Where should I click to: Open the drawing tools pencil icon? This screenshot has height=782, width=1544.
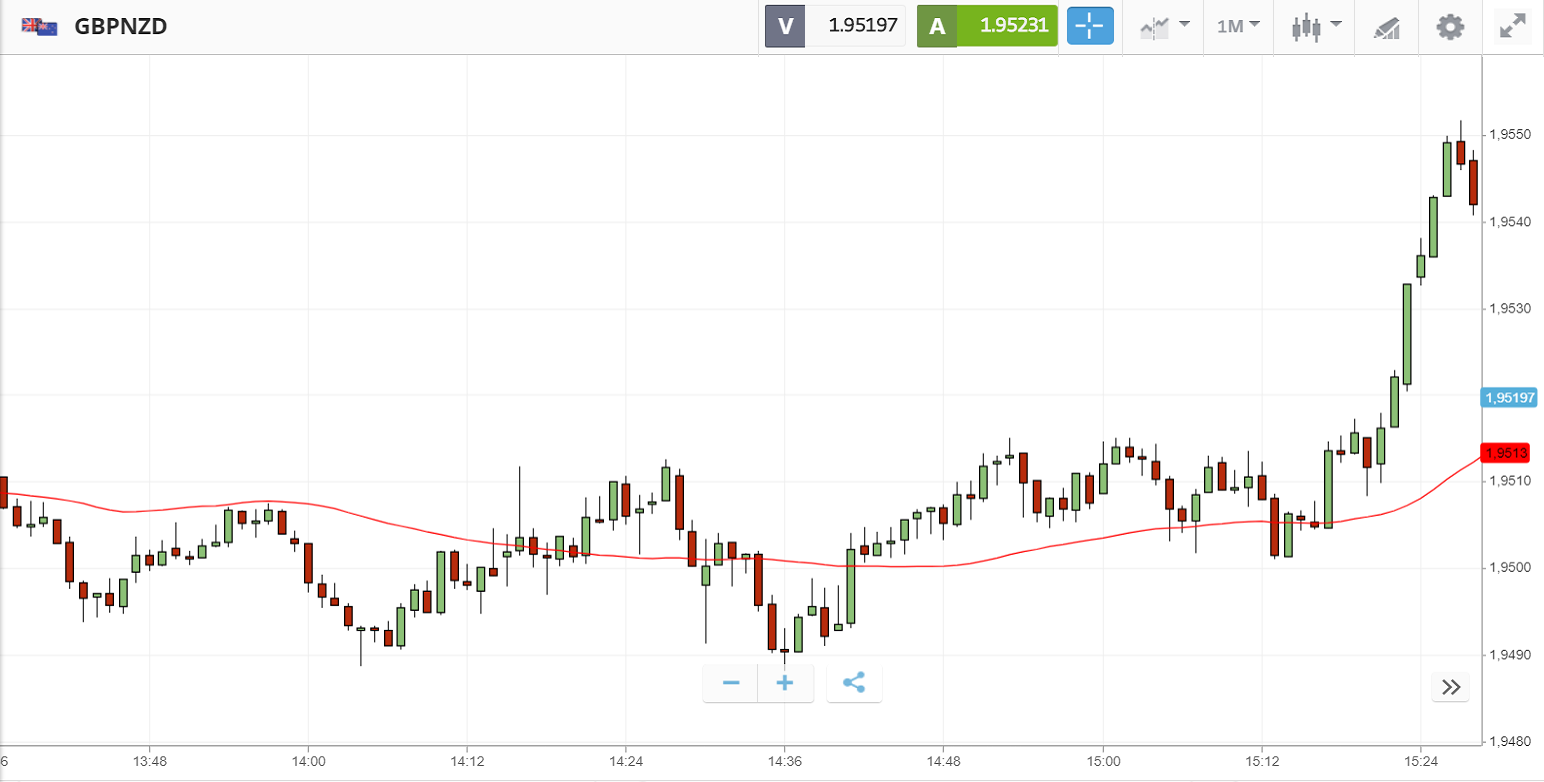pyautogui.click(x=1387, y=27)
